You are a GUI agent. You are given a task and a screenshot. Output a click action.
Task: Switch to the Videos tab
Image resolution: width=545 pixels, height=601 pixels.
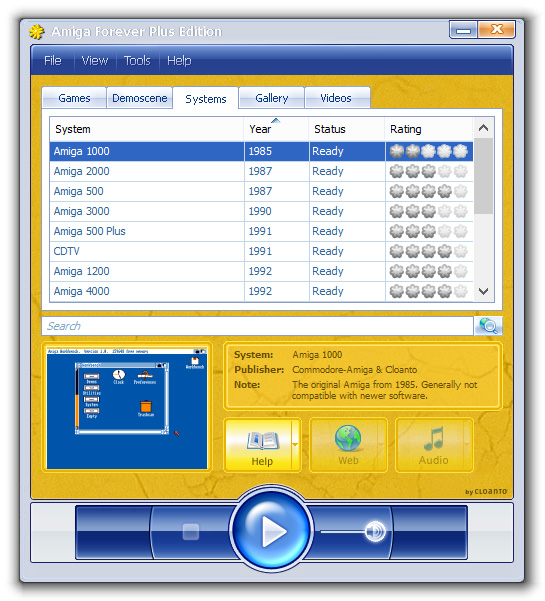tap(336, 98)
